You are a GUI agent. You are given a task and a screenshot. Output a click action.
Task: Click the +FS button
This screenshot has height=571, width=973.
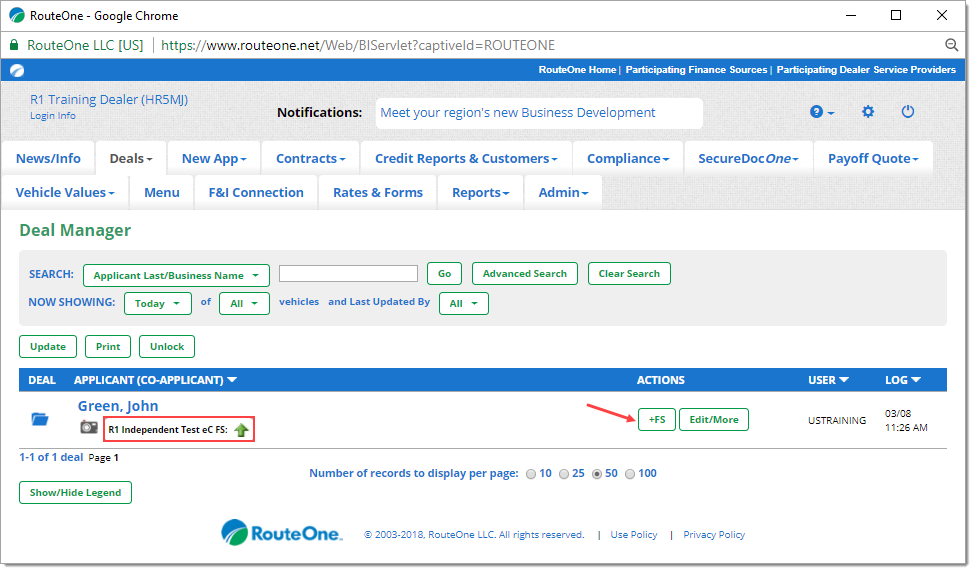pos(657,420)
